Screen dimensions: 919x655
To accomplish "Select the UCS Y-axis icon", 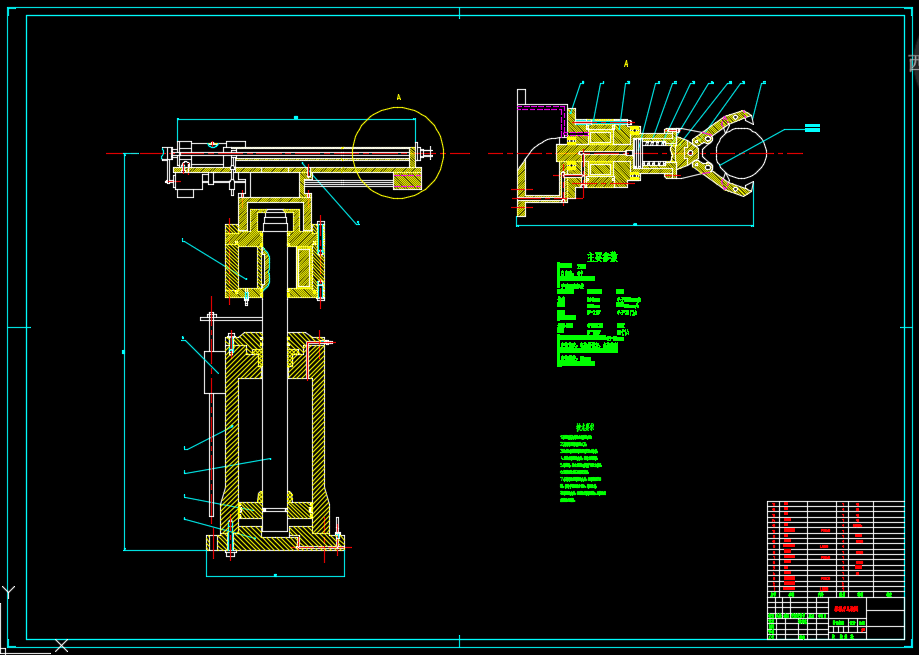I will (8, 592).
